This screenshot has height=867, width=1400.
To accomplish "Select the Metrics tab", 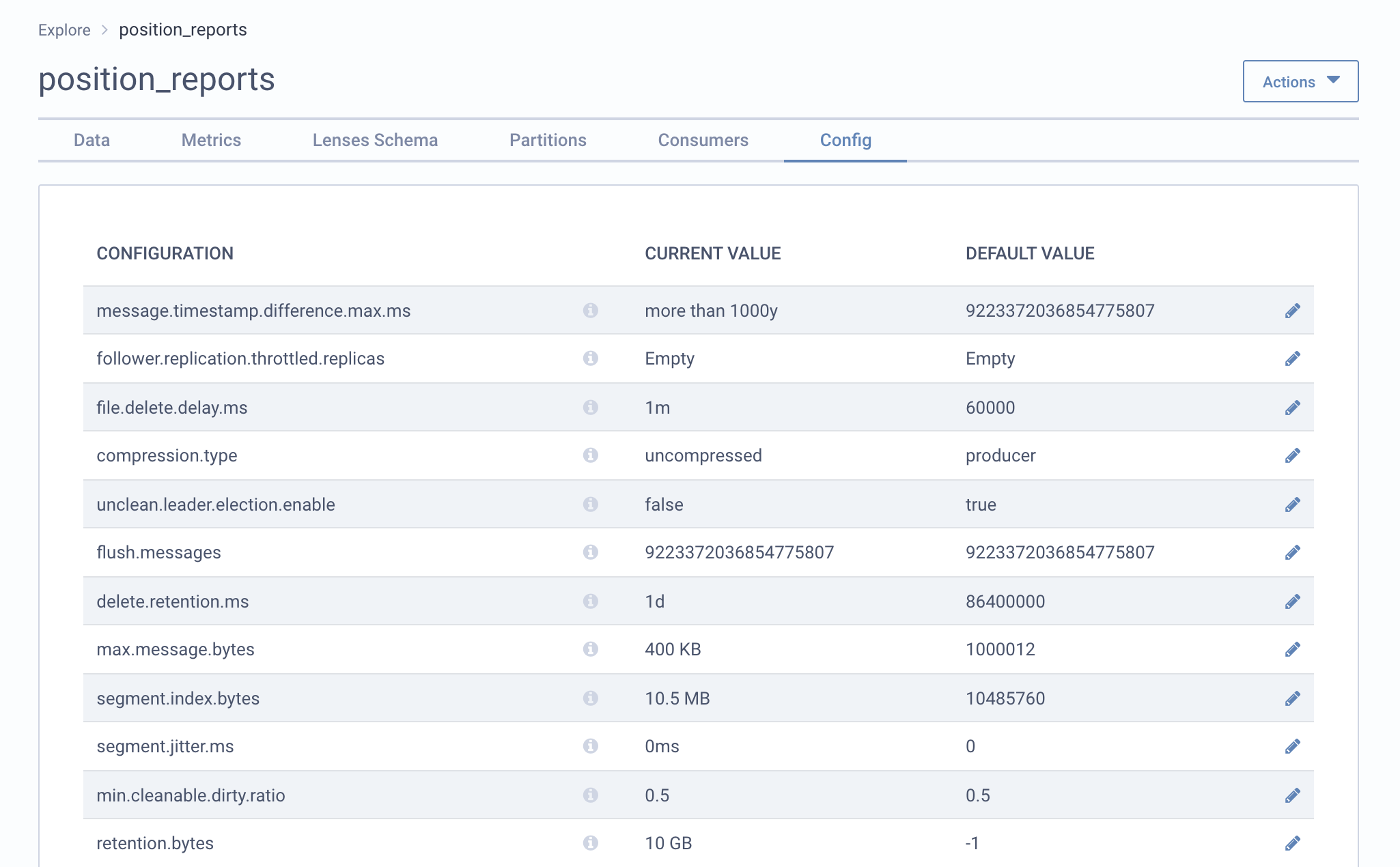I will [211, 140].
